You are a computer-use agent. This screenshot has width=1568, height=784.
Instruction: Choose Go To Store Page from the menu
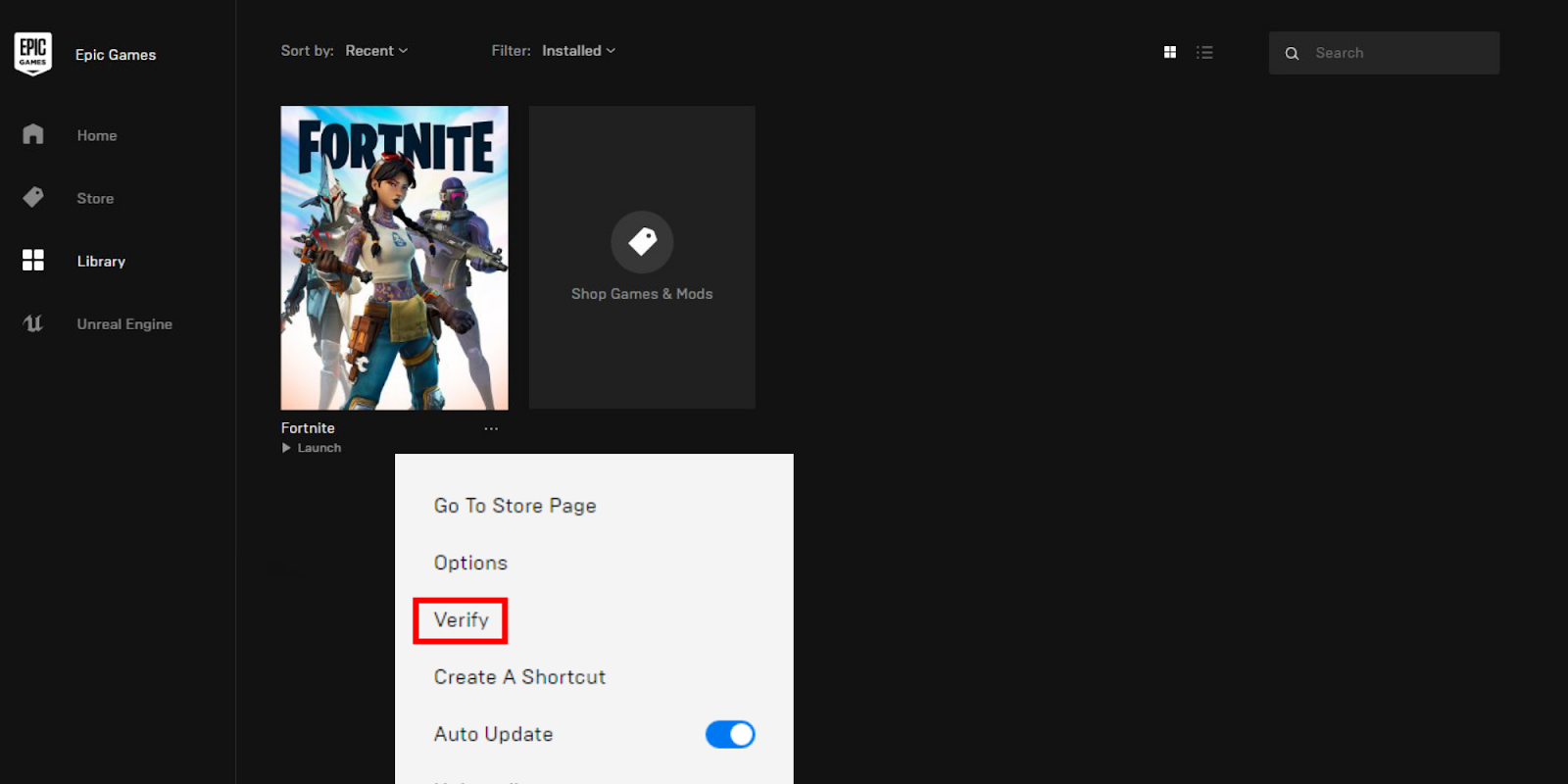point(514,506)
